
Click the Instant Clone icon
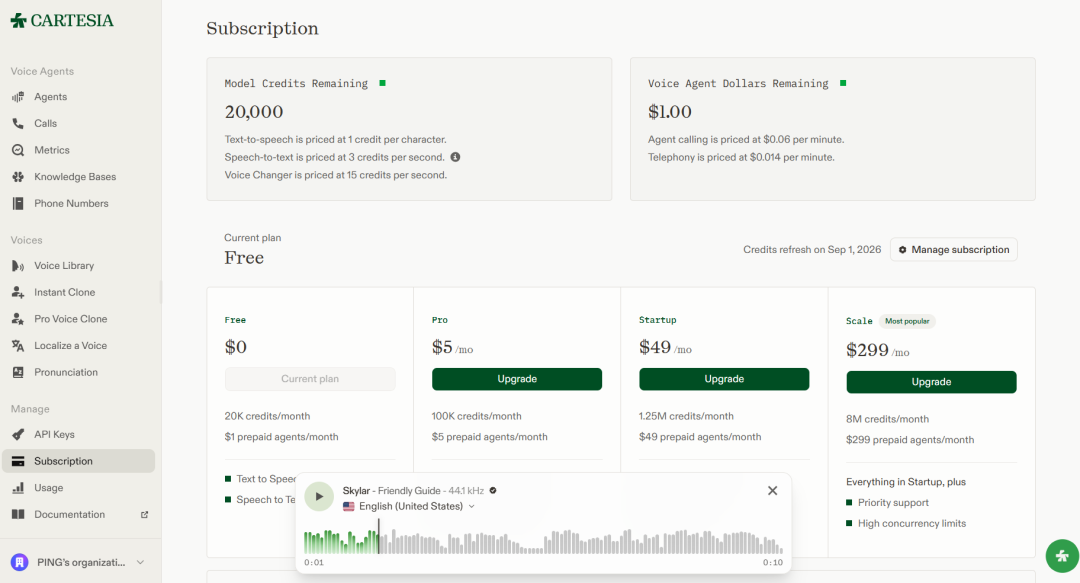click(18, 292)
